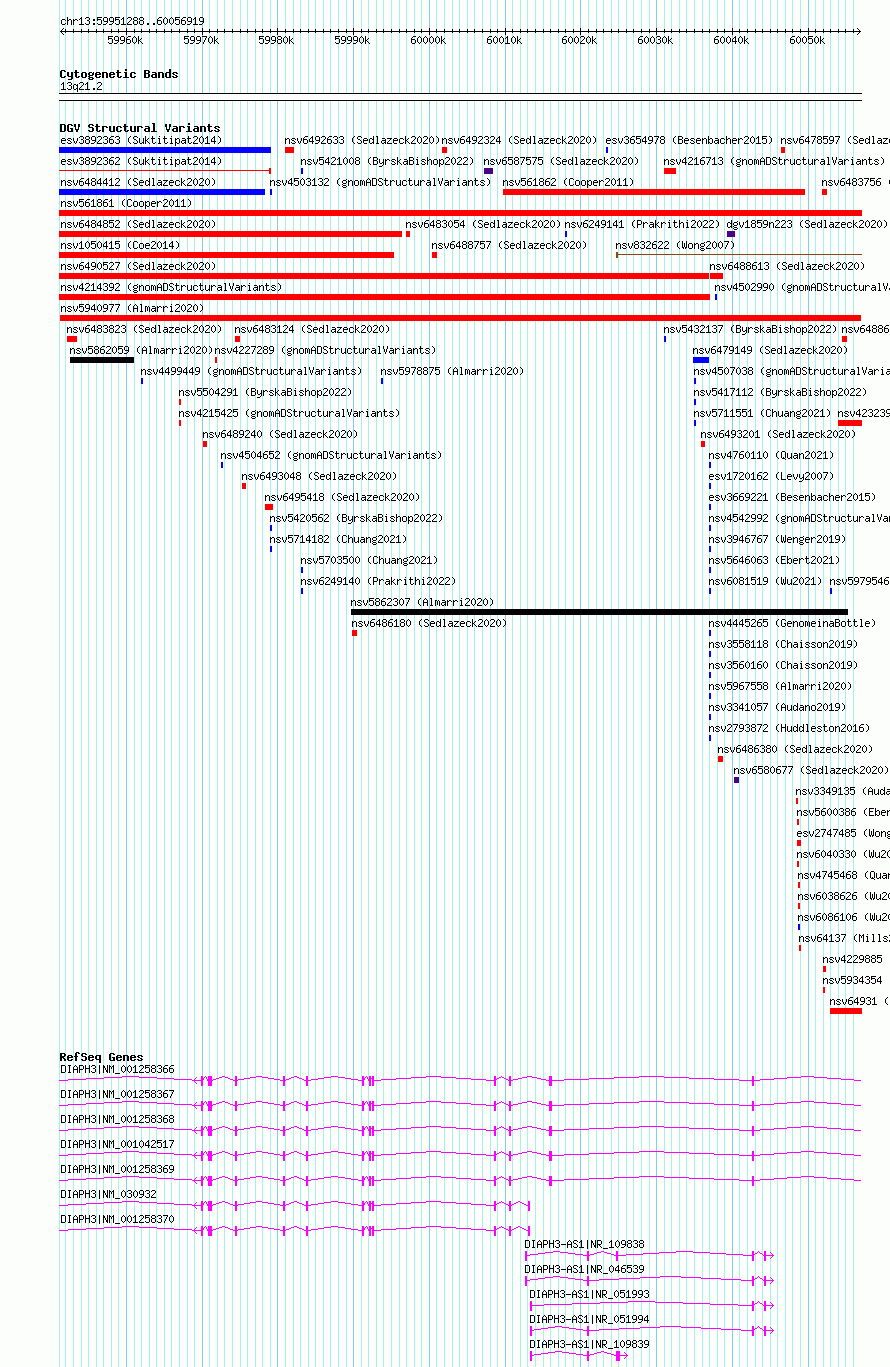
Task: Select variant label nsv561862 (Cooper2011)
Action: coord(568,182)
